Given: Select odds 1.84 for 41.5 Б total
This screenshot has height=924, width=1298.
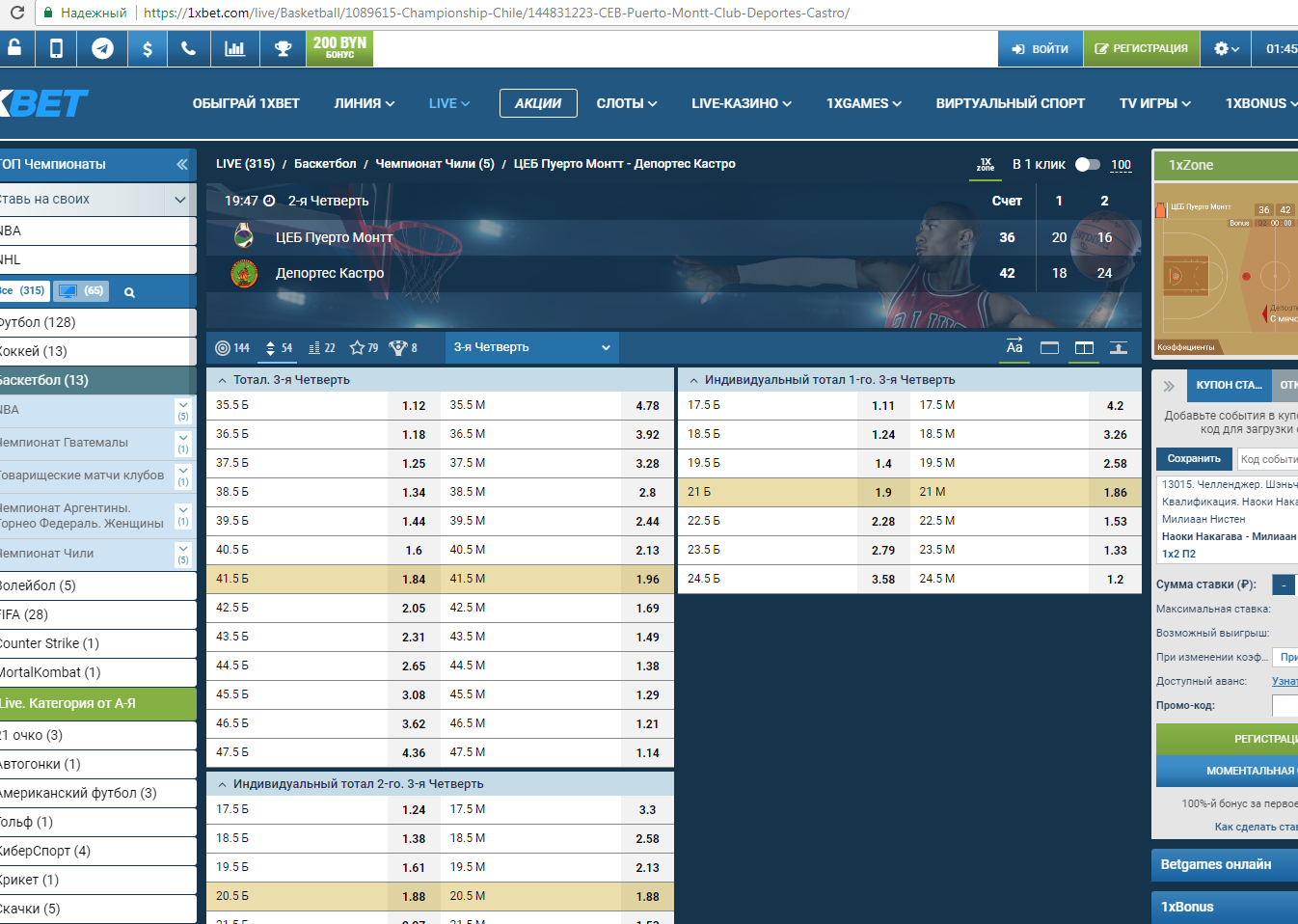Looking at the screenshot, I should 414,579.
